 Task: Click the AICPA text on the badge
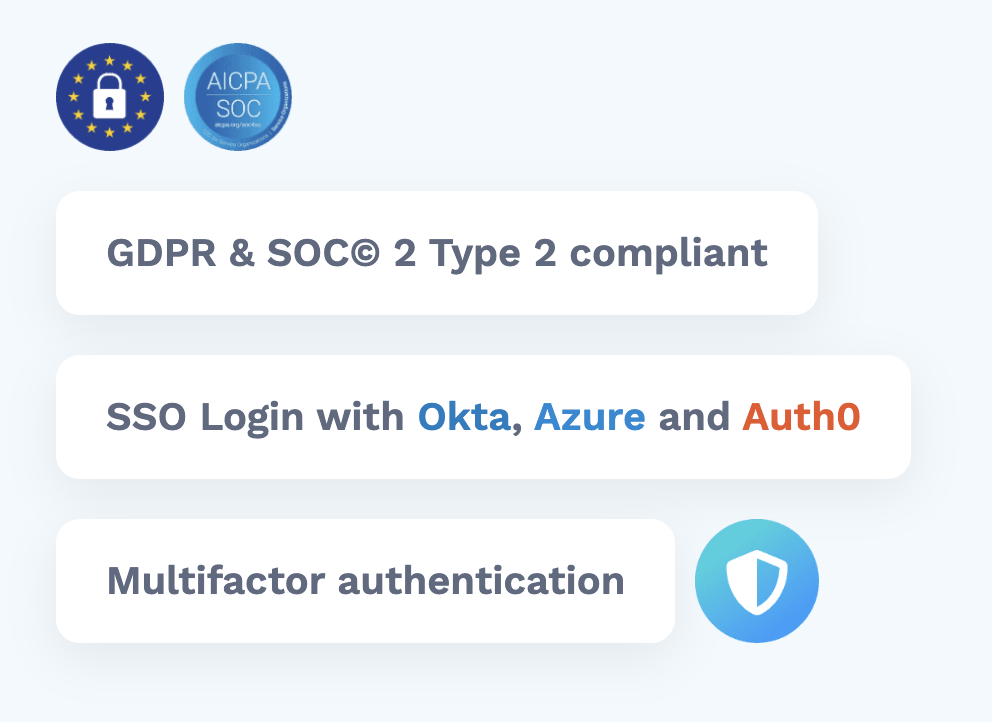(239, 81)
